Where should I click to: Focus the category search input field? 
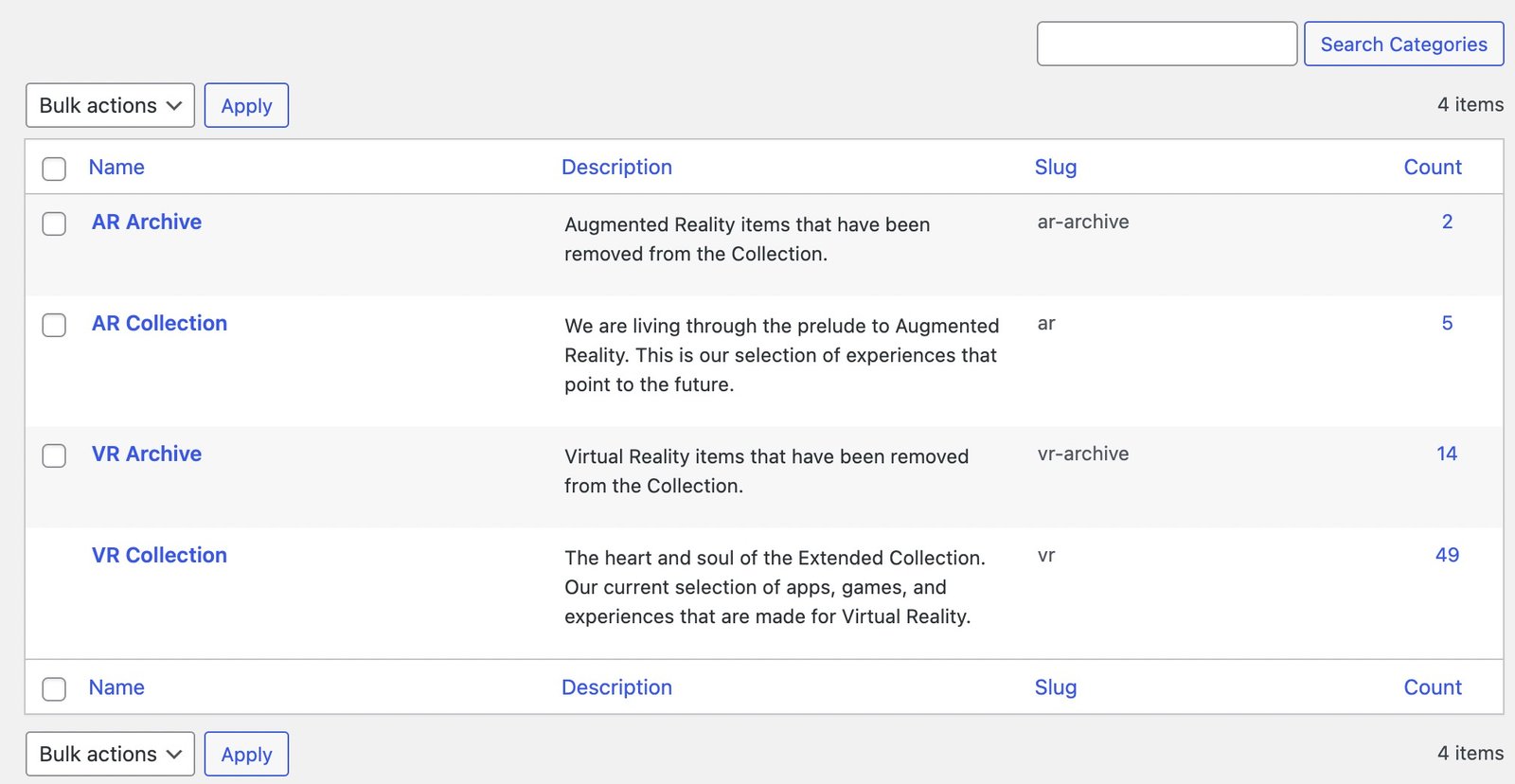(x=1167, y=44)
